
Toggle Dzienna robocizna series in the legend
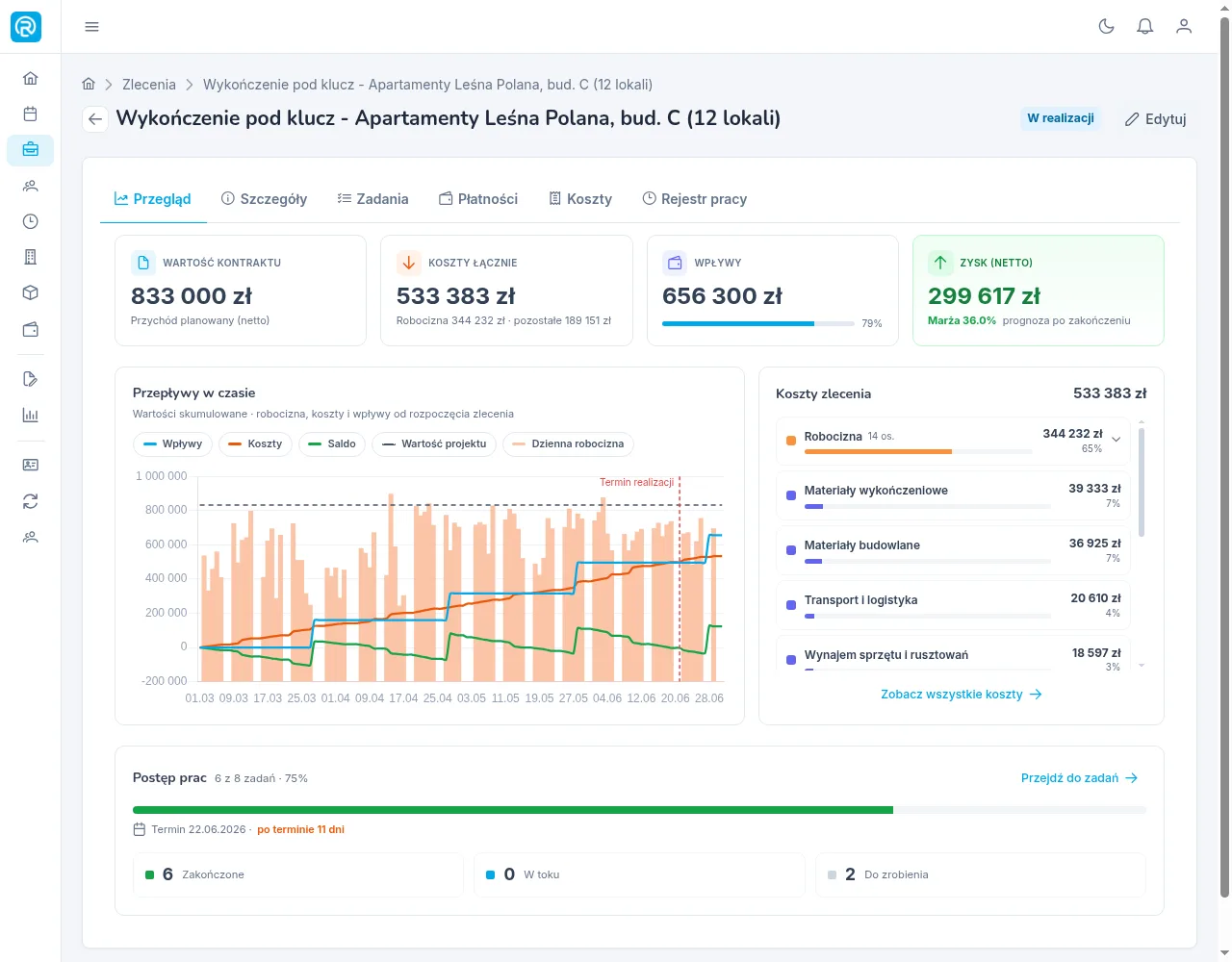(568, 444)
